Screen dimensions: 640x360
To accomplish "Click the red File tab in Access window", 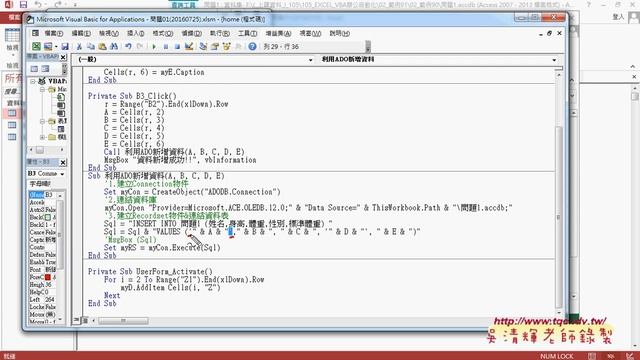I will pos(11,18).
